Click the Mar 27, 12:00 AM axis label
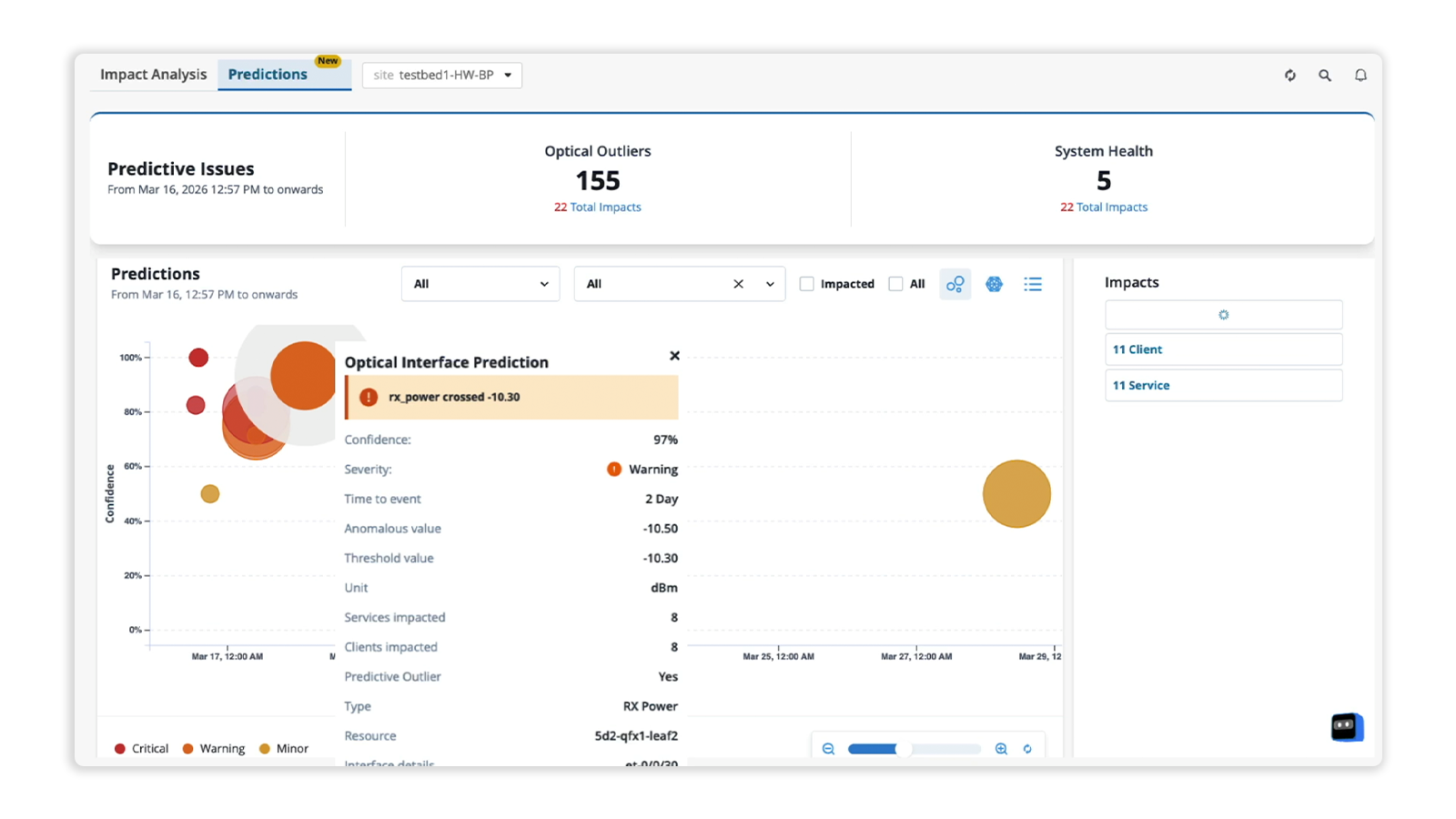1456x819 pixels. pos(916,656)
